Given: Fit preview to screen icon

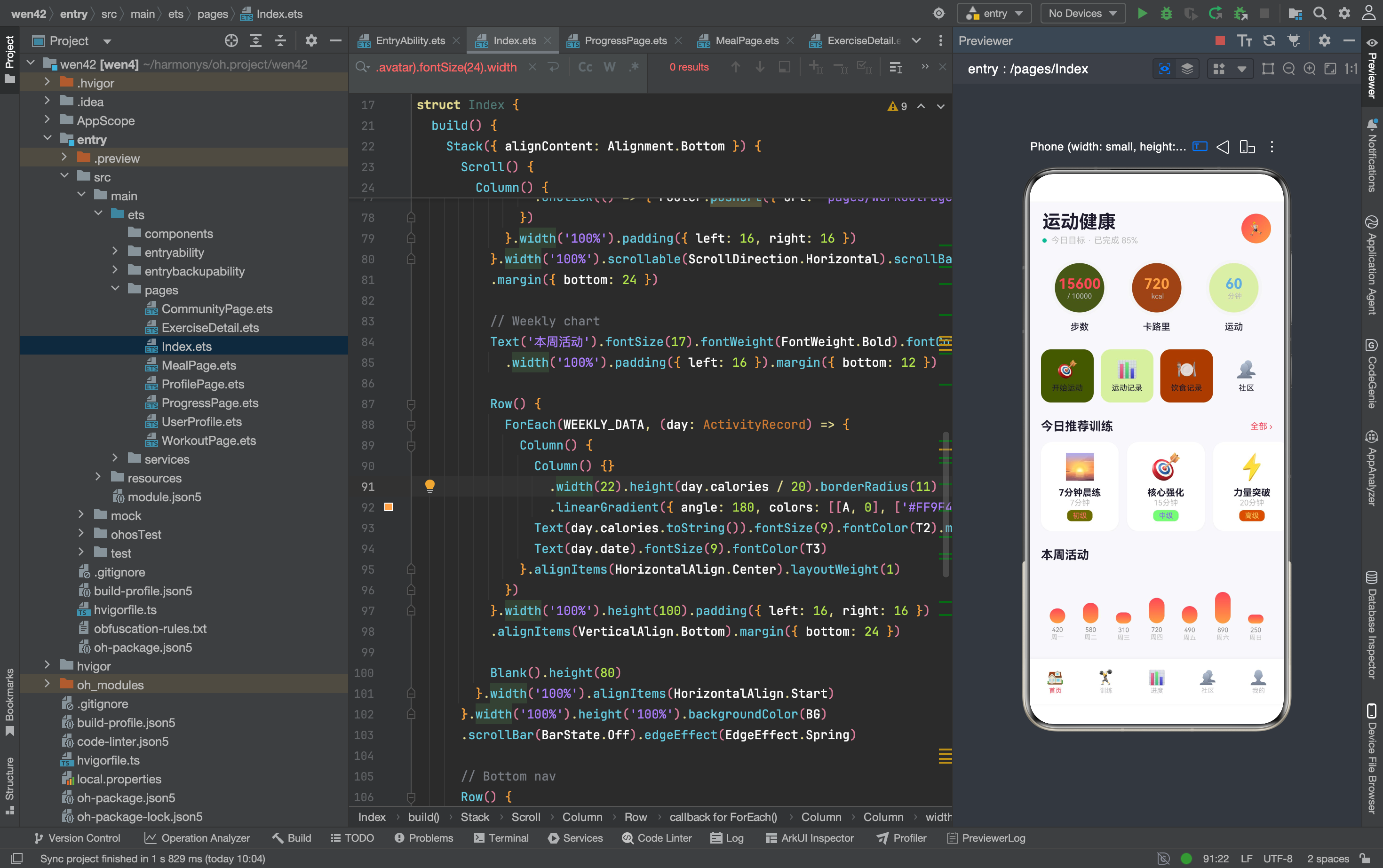Looking at the screenshot, I should click(1329, 69).
